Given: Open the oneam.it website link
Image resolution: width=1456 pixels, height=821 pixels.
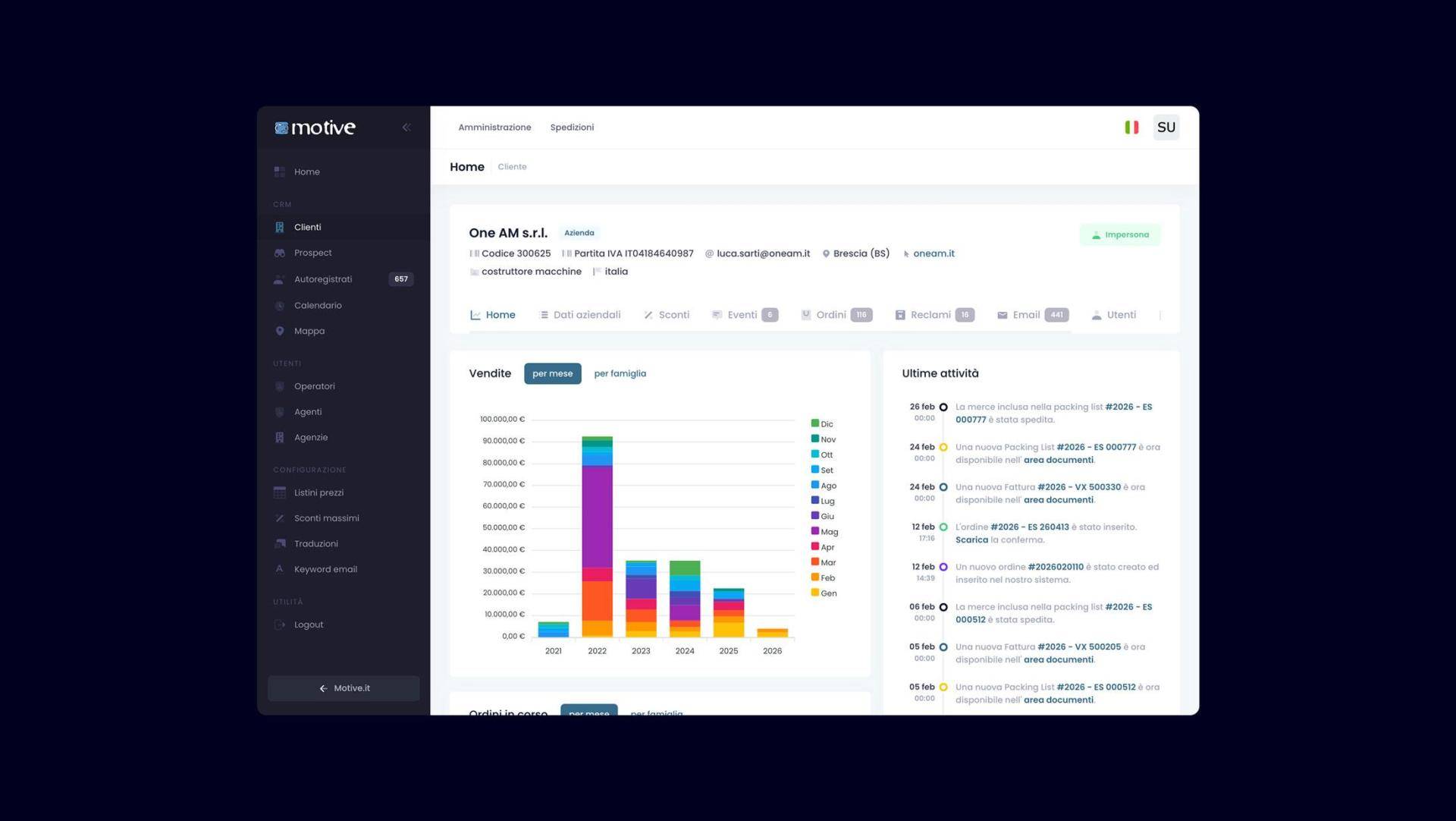Looking at the screenshot, I should tap(934, 253).
